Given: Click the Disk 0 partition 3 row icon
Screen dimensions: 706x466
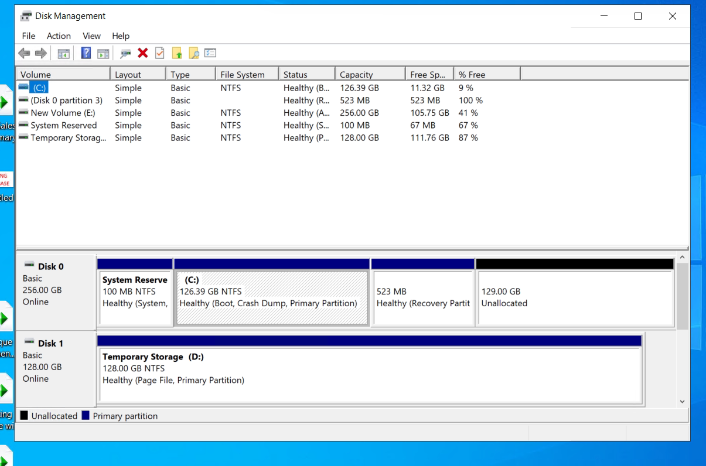Looking at the screenshot, I should (x=23, y=100).
